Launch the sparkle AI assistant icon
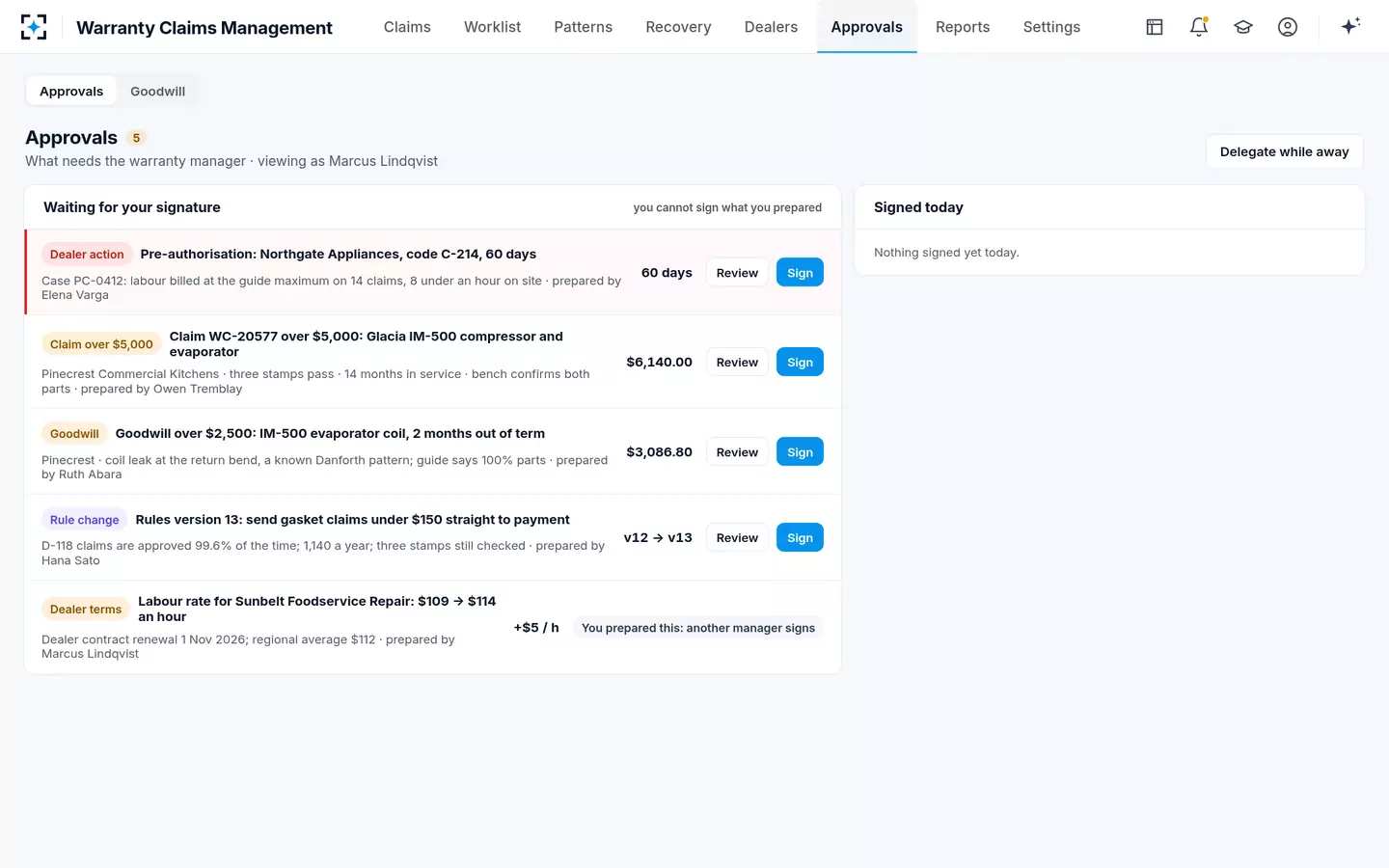Viewport: 1389px width, 868px height. [1350, 26]
